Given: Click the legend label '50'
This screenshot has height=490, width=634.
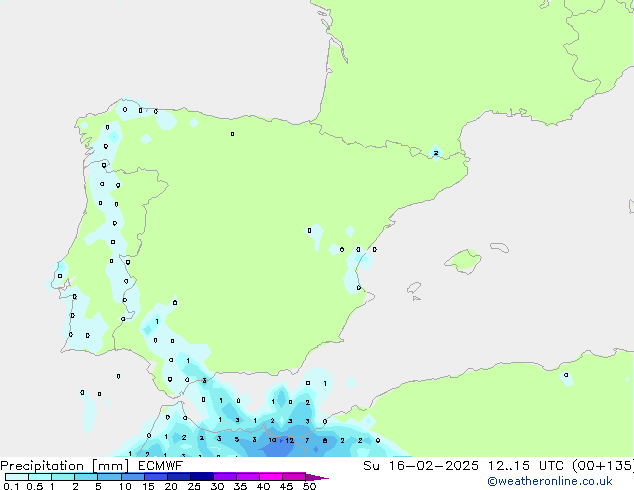Looking at the screenshot, I should 309,486.
